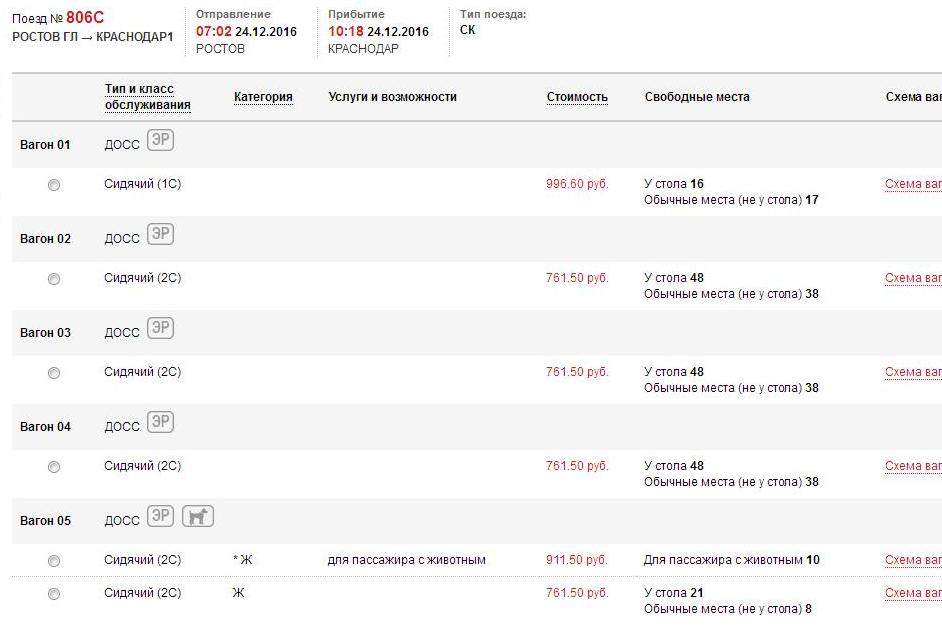Click the ЭР badge for Вагон 04
The width and height of the screenshot is (942, 636).
coord(160,423)
